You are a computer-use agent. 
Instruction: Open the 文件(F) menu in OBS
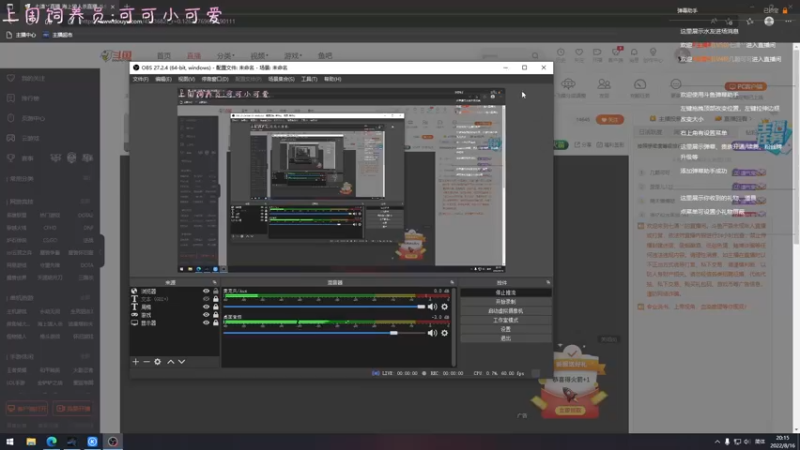tap(140, 79)
